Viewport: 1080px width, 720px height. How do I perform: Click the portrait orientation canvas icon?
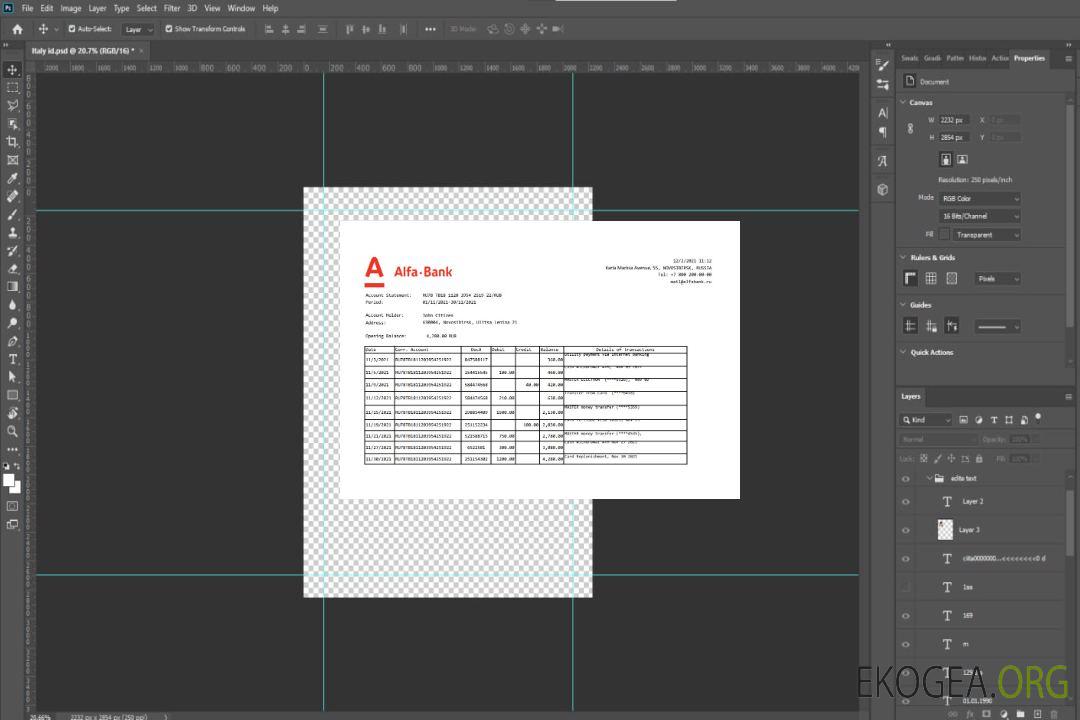click(x=945, y=159)
